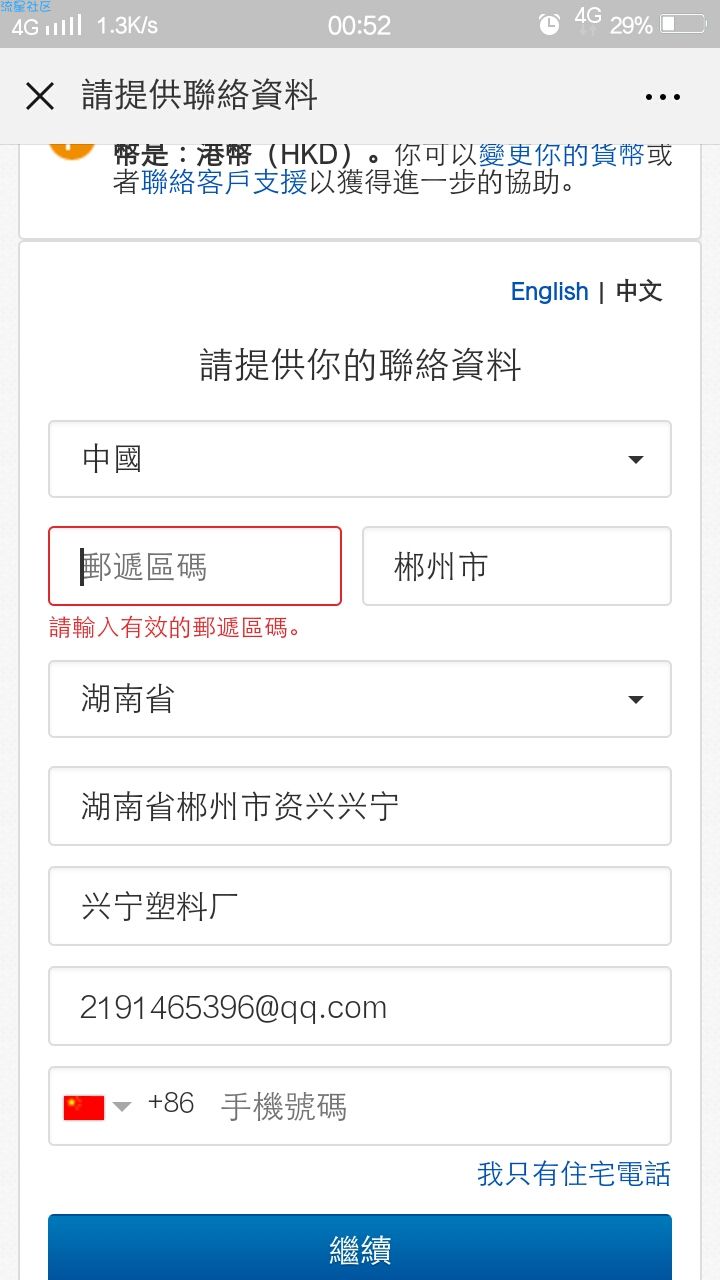720x1280 pixels.
Task: Expand the 中國 country dropdown
Action: [360, 459]
